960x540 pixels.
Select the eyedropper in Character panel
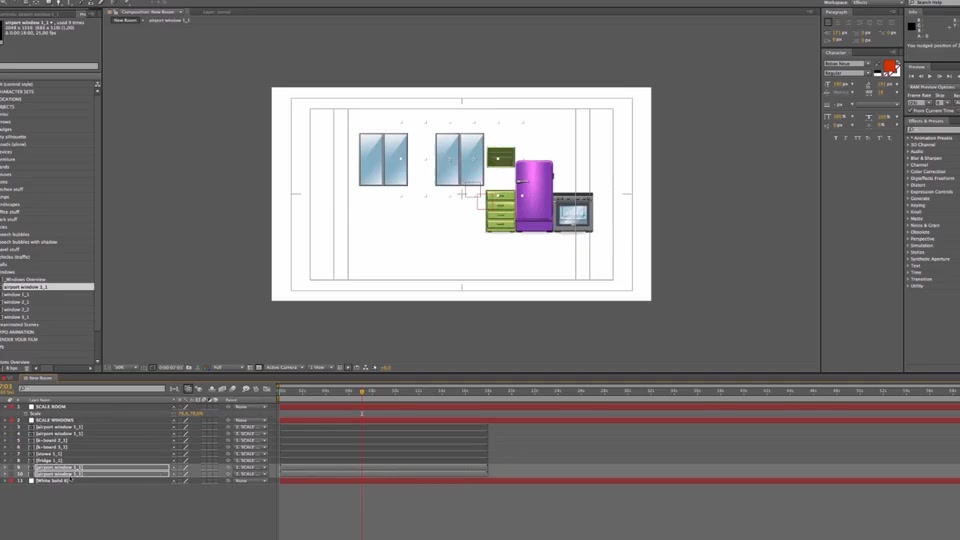tap(878, 64)
